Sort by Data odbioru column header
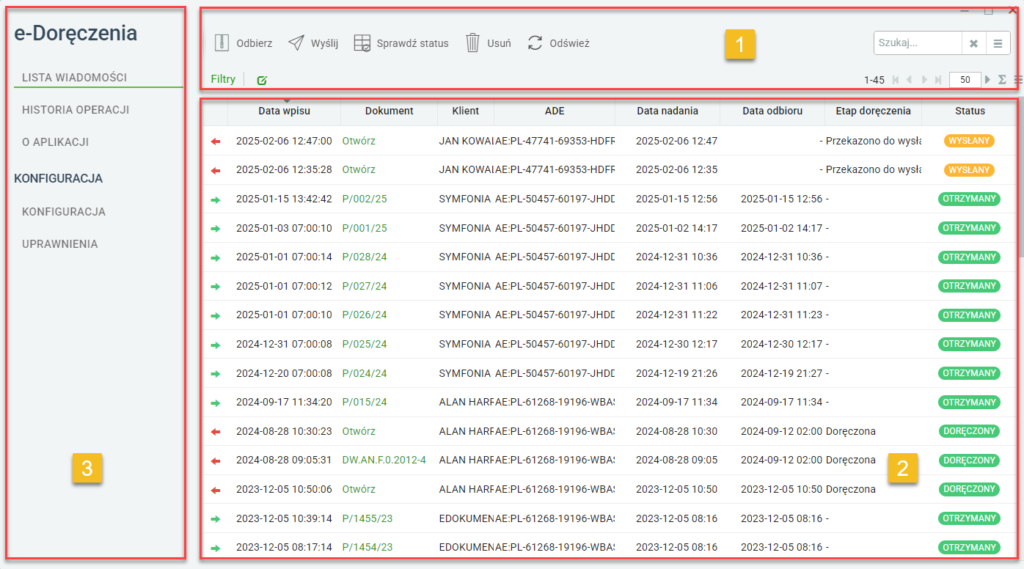 (x=773, y=111)
